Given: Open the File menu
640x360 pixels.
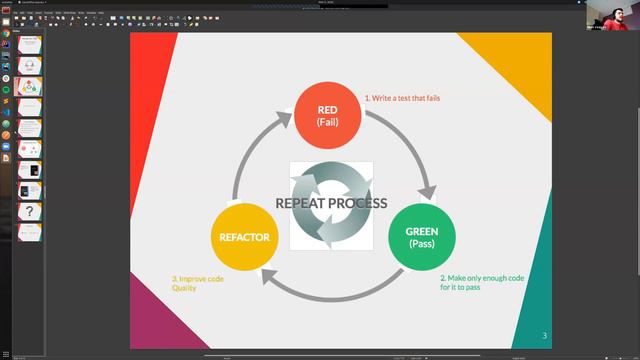Looking at the screenshot, I should [15, 13].
